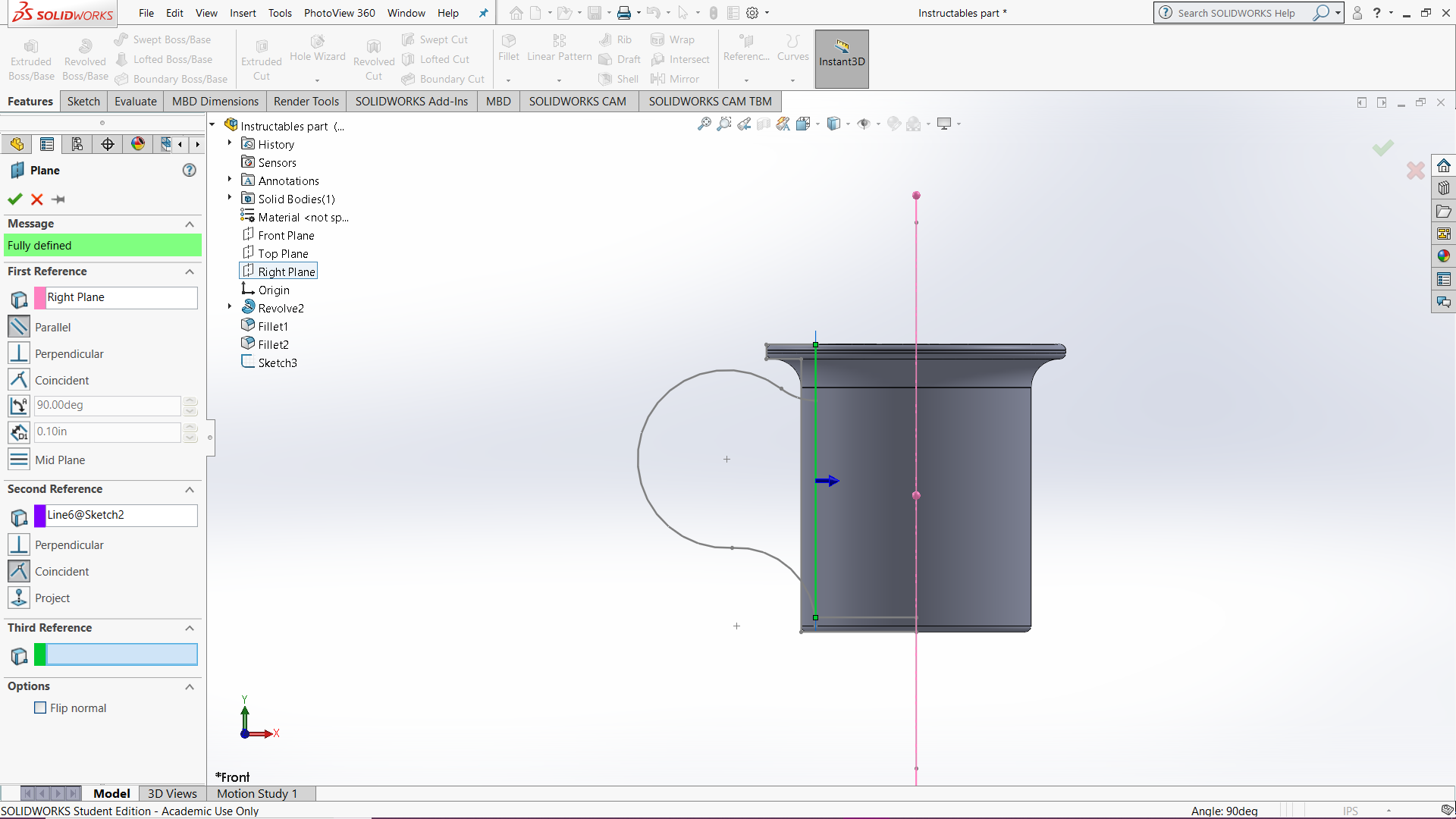Screen dimensions: 1456x819
Task: Enable the Flip normal checkbox
Action: 39,708
